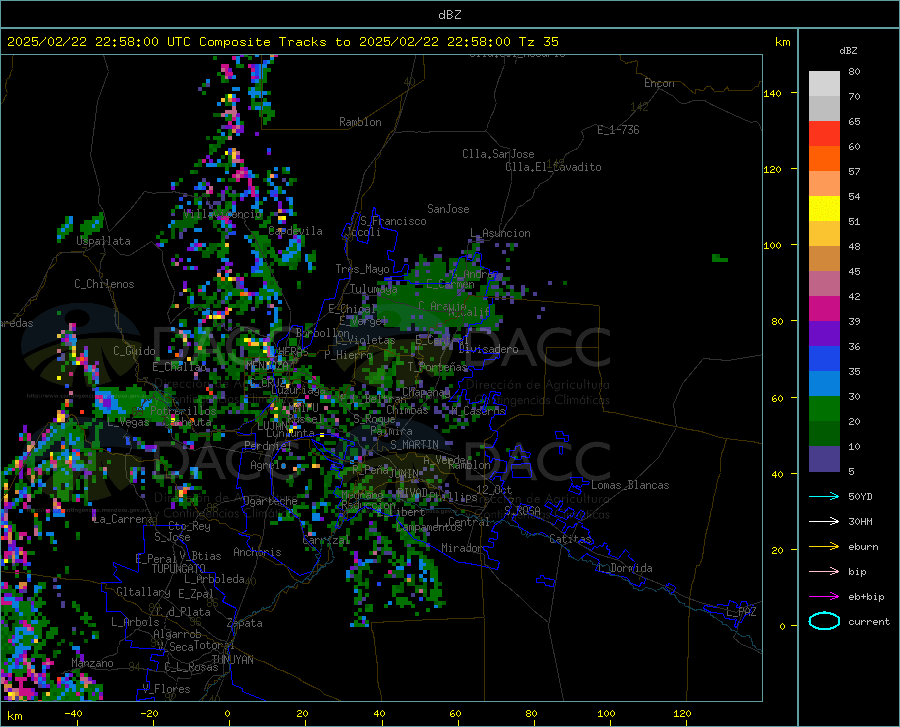Image resolution: width=900 pixels, height=727 pixels.
Task: Click the S_Francisco map label
Action: pyautogui.click(x=393, y=221)
